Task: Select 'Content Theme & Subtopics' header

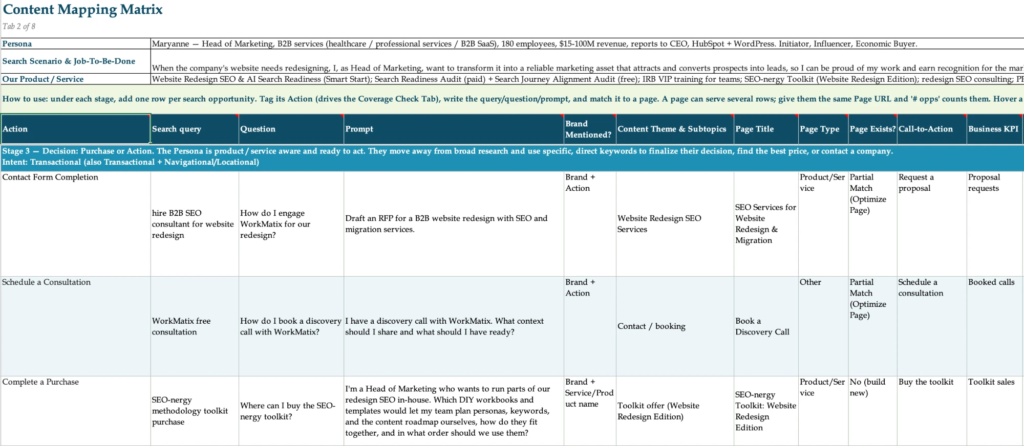Action: (x=675, y=129)
